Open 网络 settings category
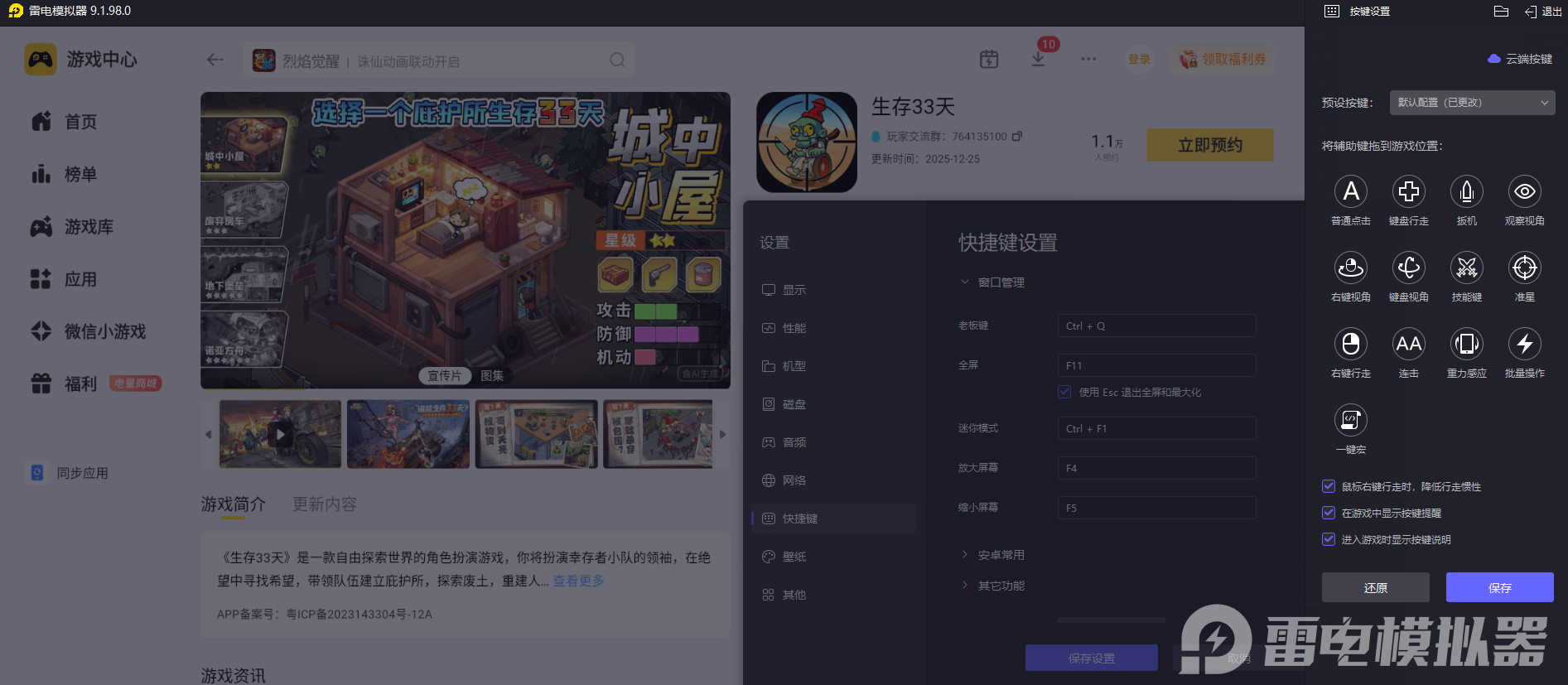The width and height of the screenshot is (1568, 685). point(784,480)
